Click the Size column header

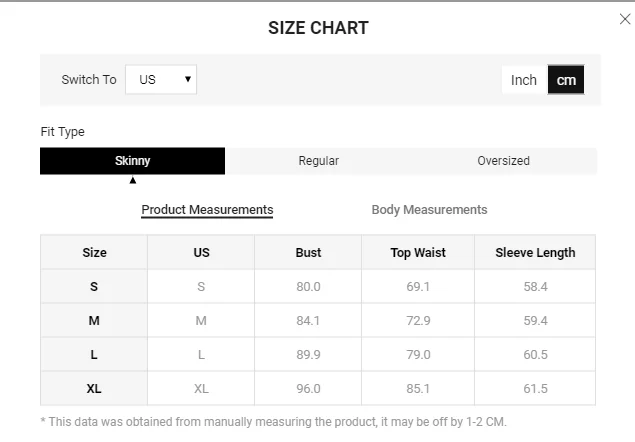tap(94, 253)
